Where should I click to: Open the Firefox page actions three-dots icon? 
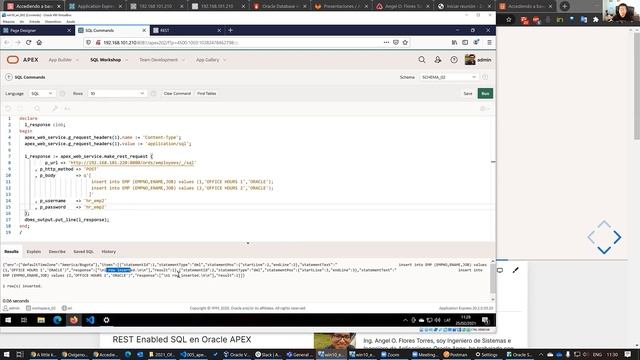tap(386, 42)
